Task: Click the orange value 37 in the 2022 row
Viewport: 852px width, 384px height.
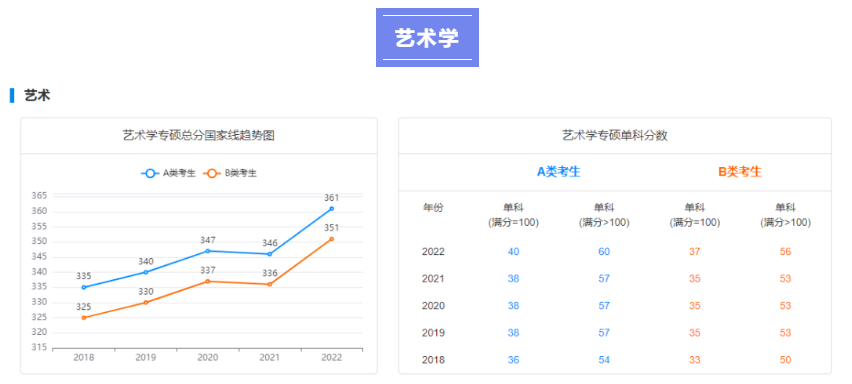Action: click(694, 251)
